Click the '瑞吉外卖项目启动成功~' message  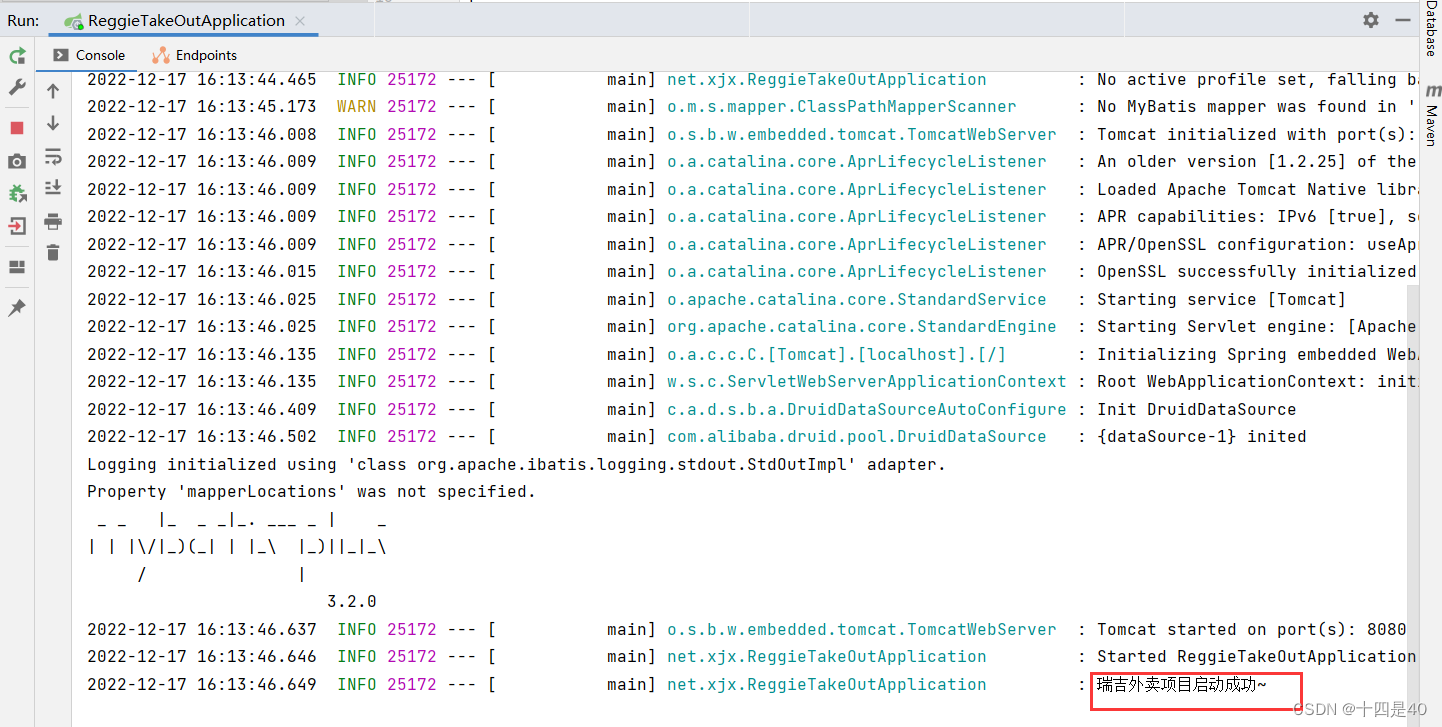(1181, 685)
